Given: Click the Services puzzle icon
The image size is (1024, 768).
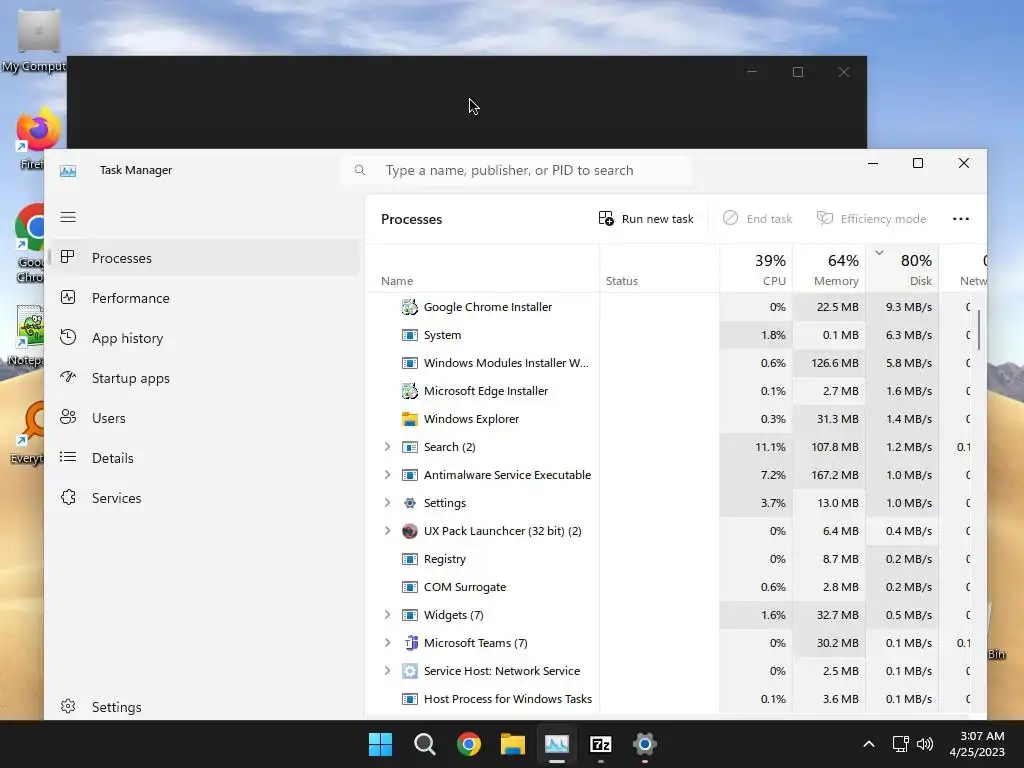Looking at the screenshot, I should [68, 498].
